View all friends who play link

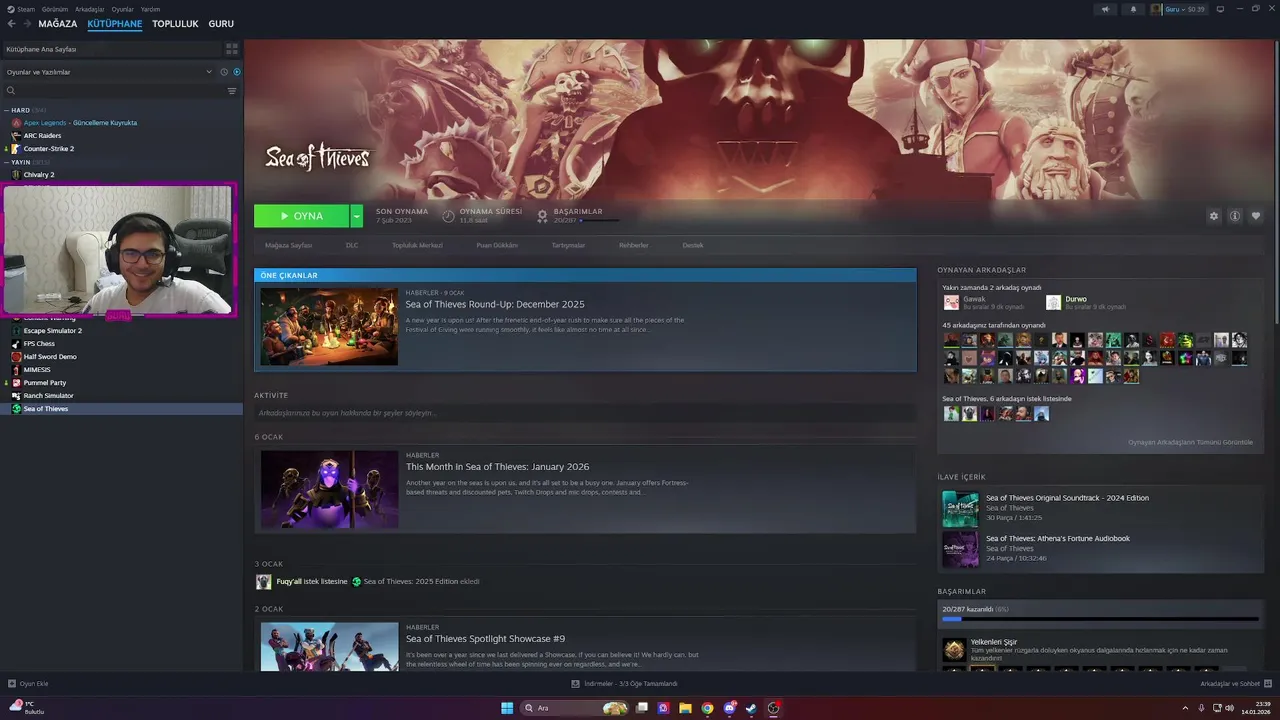pos(1190,442)
